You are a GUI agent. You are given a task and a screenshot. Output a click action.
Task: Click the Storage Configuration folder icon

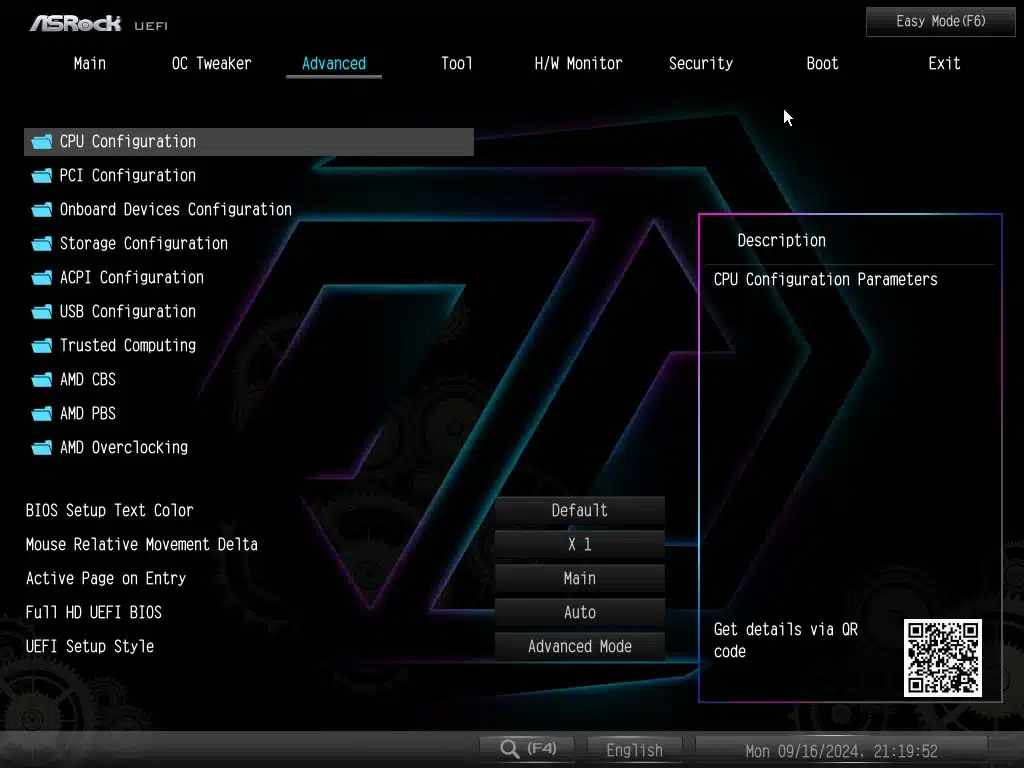(42, 244)
